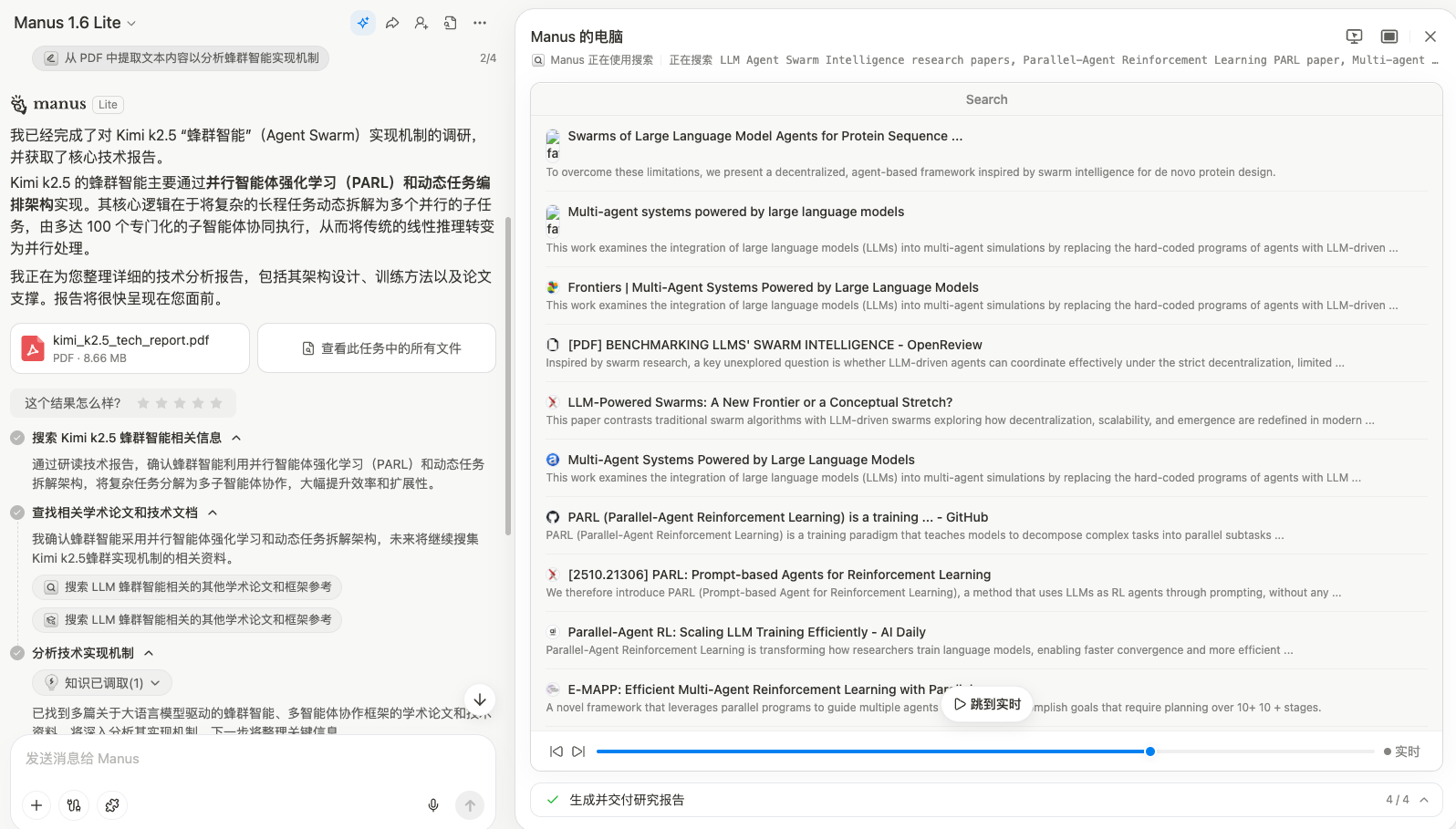Click the invite collaborator person-plus icon
This screenshot has height=829, width=1456.
pos(421,23)
